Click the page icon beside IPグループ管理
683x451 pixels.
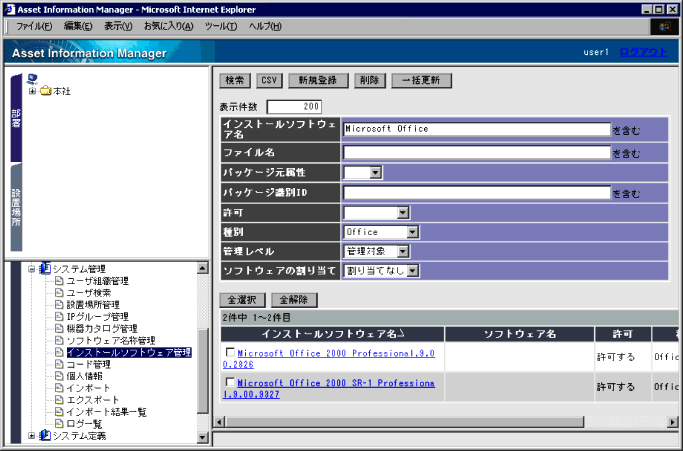point(59,316)
